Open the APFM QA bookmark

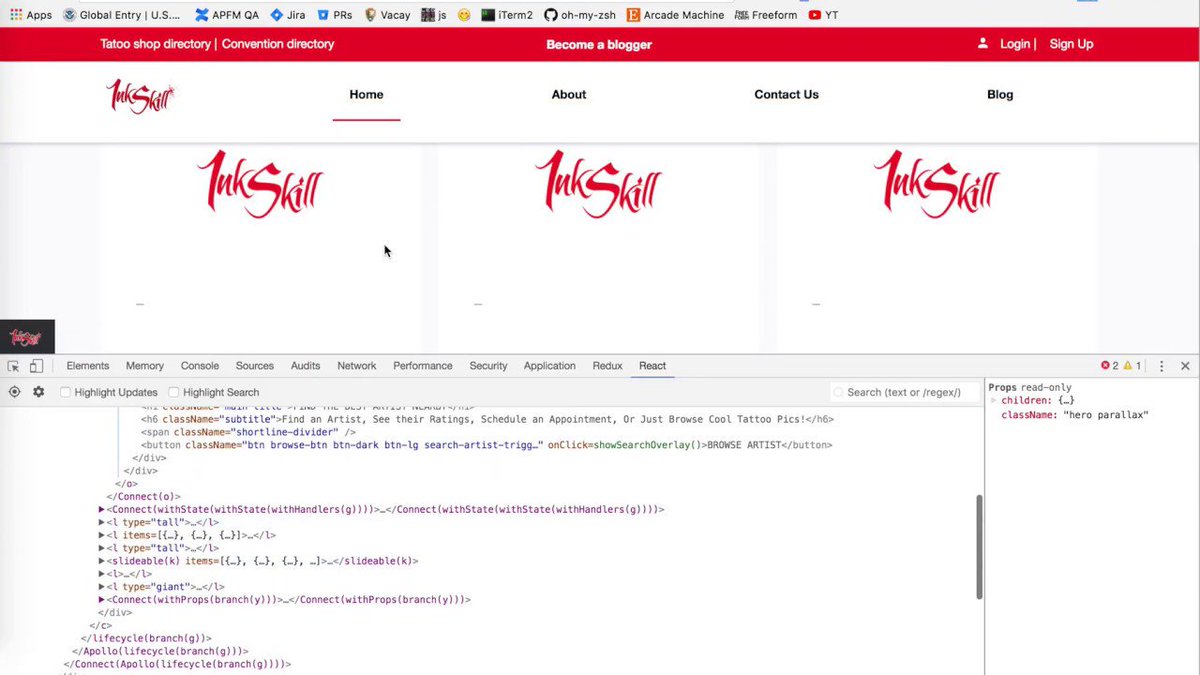(x=226, y=15)
